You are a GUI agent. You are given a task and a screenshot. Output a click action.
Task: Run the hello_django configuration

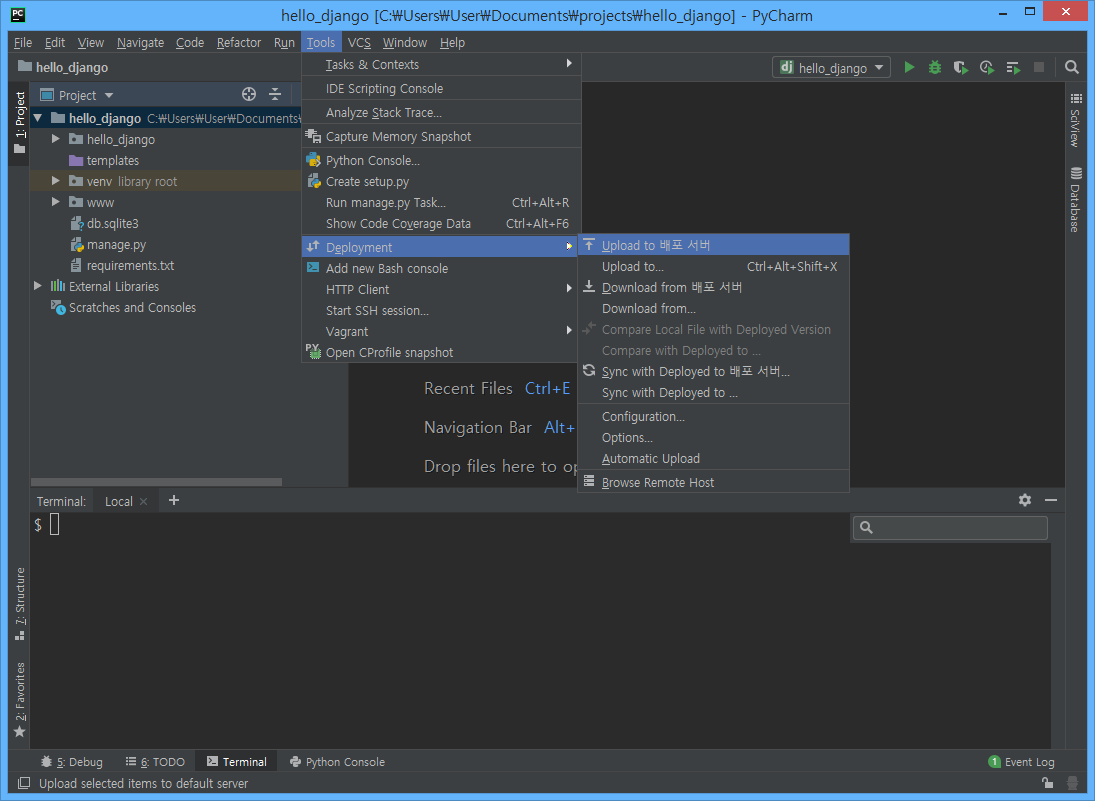909,67
